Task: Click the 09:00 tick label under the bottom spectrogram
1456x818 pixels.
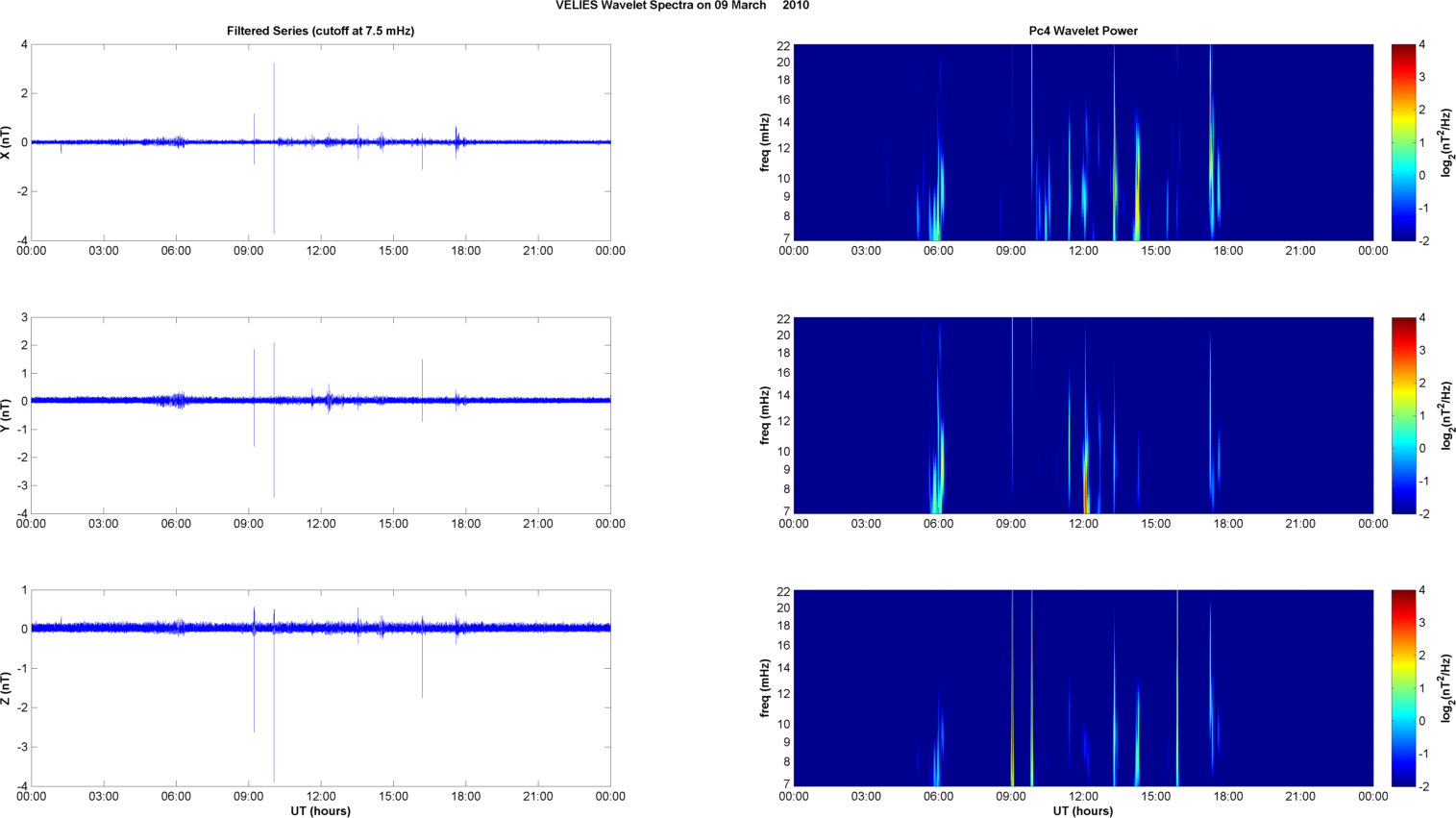Action: 1011,796
